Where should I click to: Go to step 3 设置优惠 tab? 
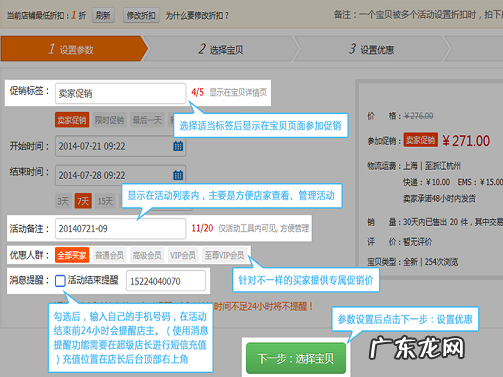click(372, 49)
